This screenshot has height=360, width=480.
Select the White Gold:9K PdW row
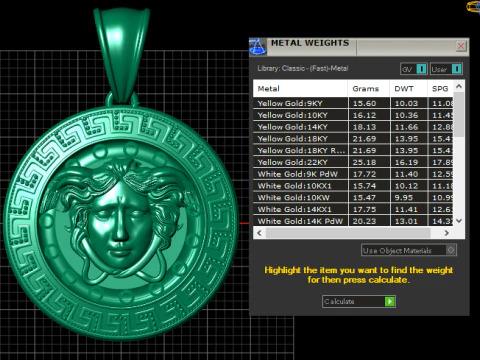click(353, 174)
